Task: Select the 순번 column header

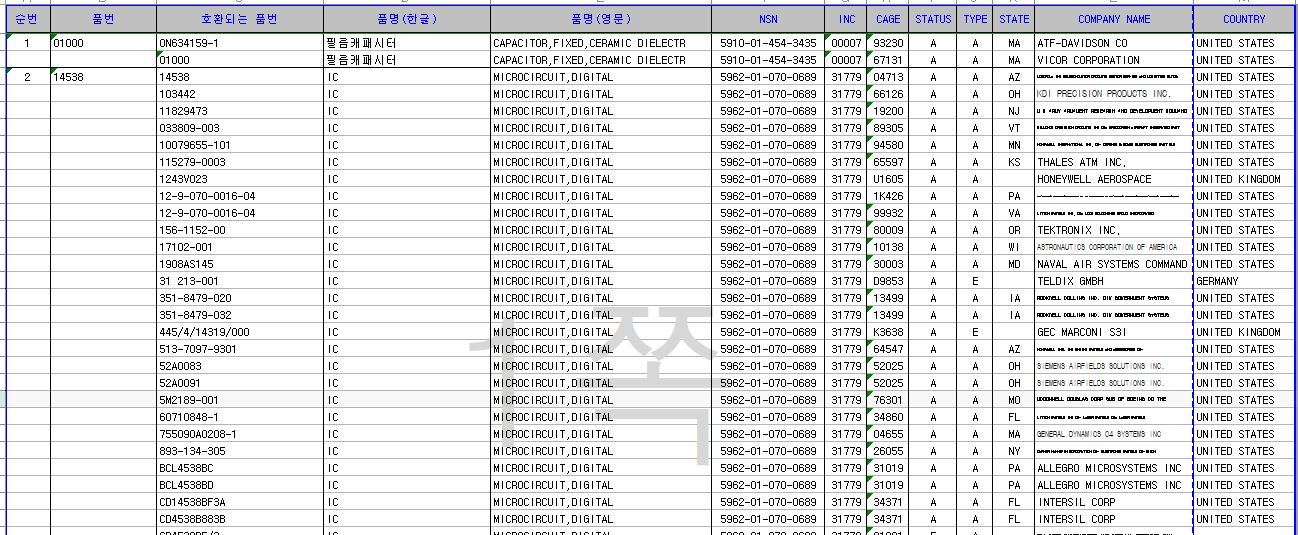Action: coord(27,19)
